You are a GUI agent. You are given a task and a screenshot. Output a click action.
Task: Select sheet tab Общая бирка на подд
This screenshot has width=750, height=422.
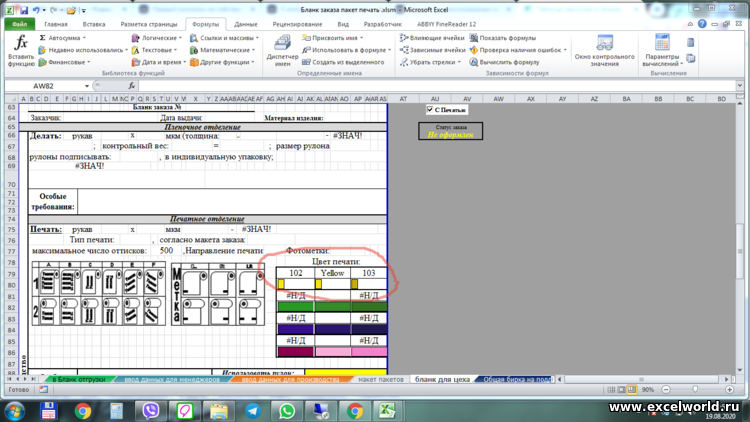(517, 379)
